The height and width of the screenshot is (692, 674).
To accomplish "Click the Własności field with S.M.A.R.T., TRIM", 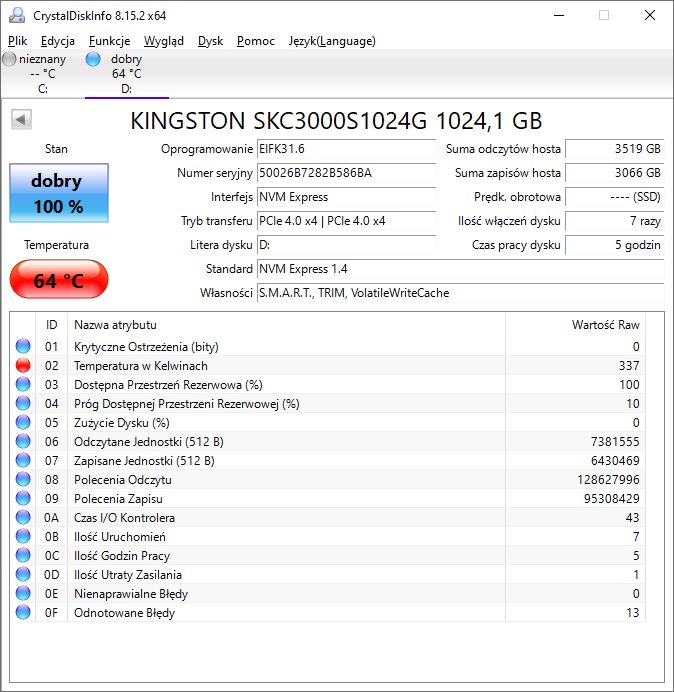I will 460,293.
